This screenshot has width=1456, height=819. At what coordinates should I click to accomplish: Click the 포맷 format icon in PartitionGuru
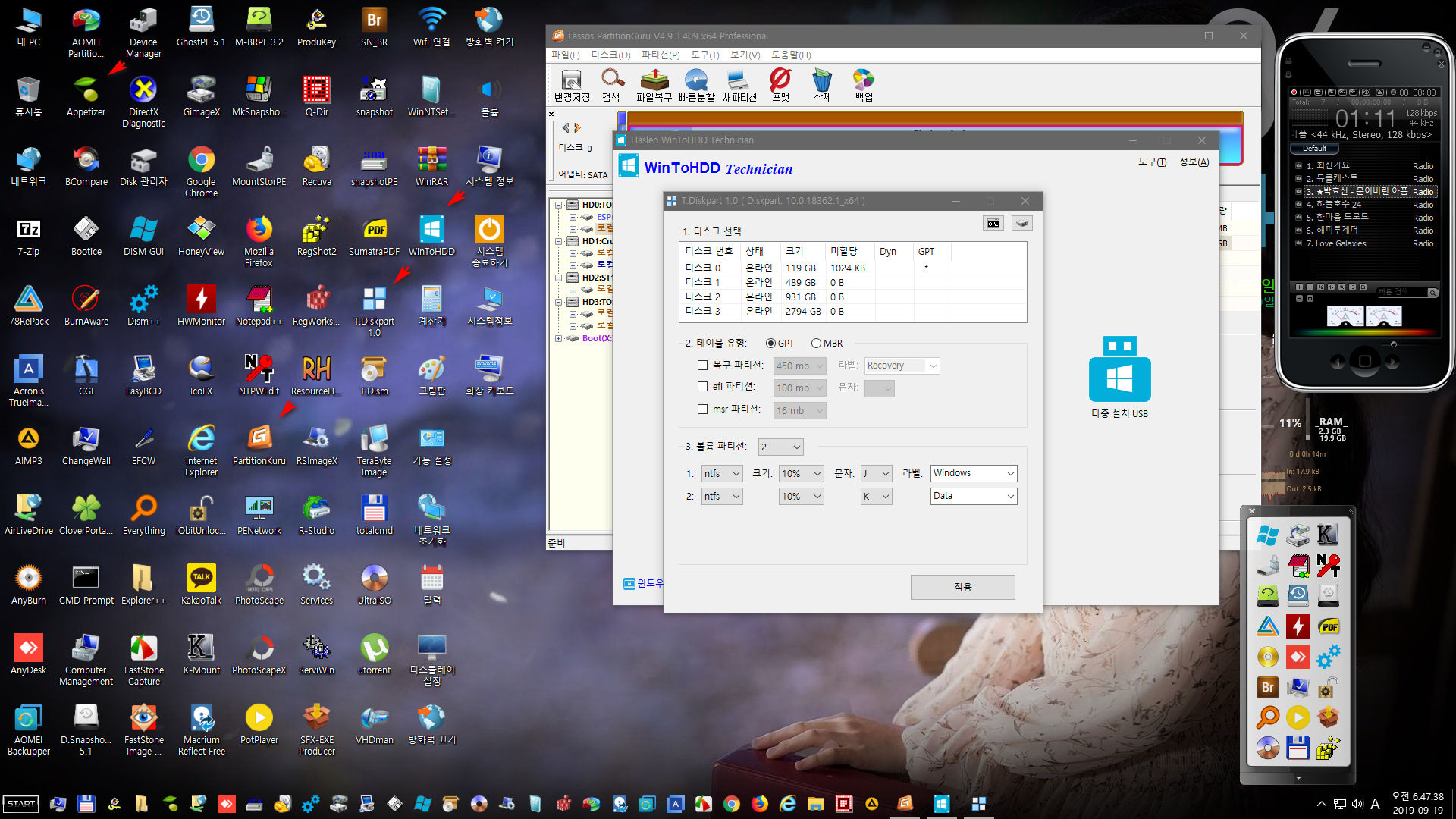(780, 85)
